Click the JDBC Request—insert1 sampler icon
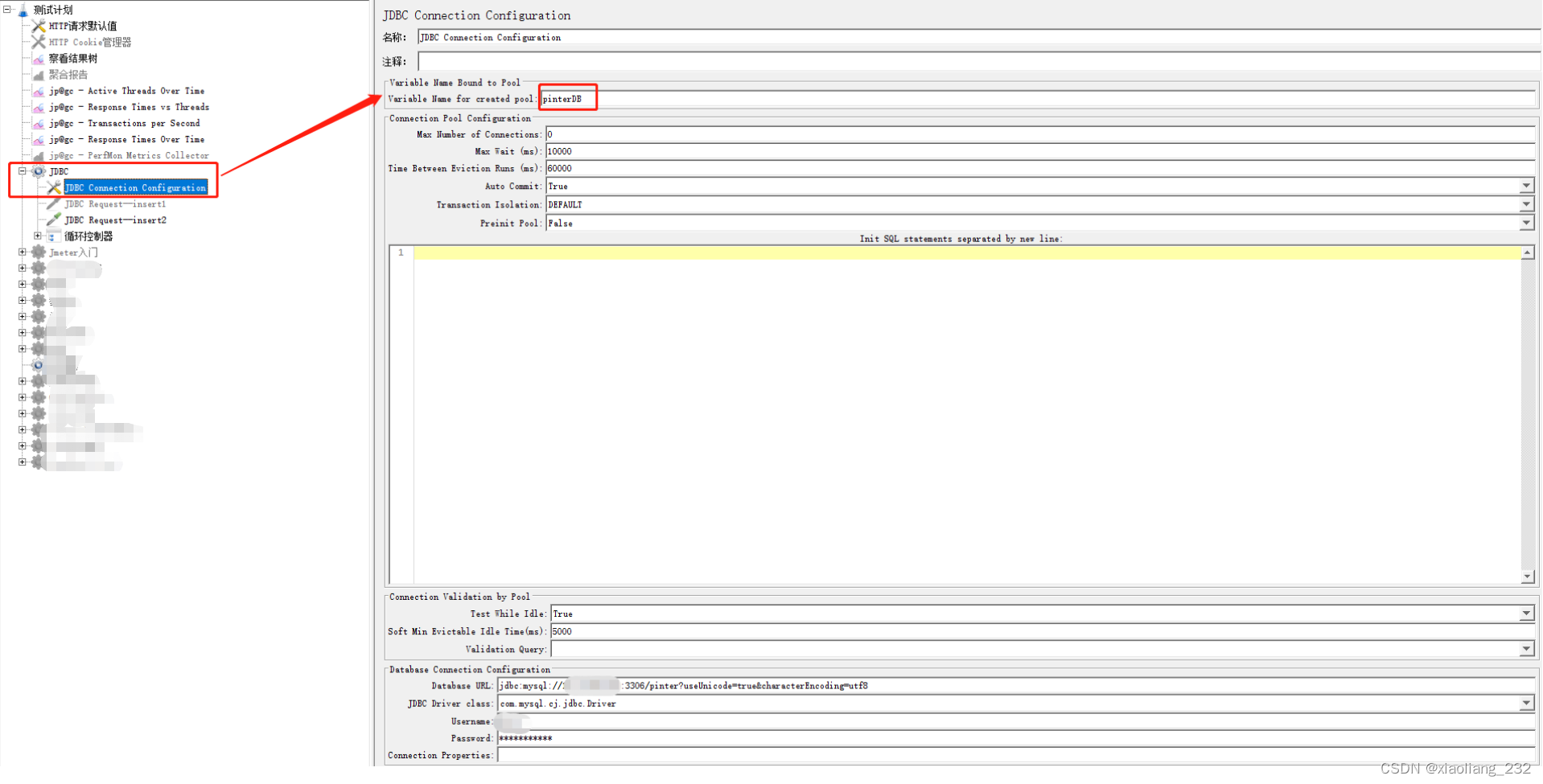This screenshot has width=1543, height=784. tap(52, 203)
